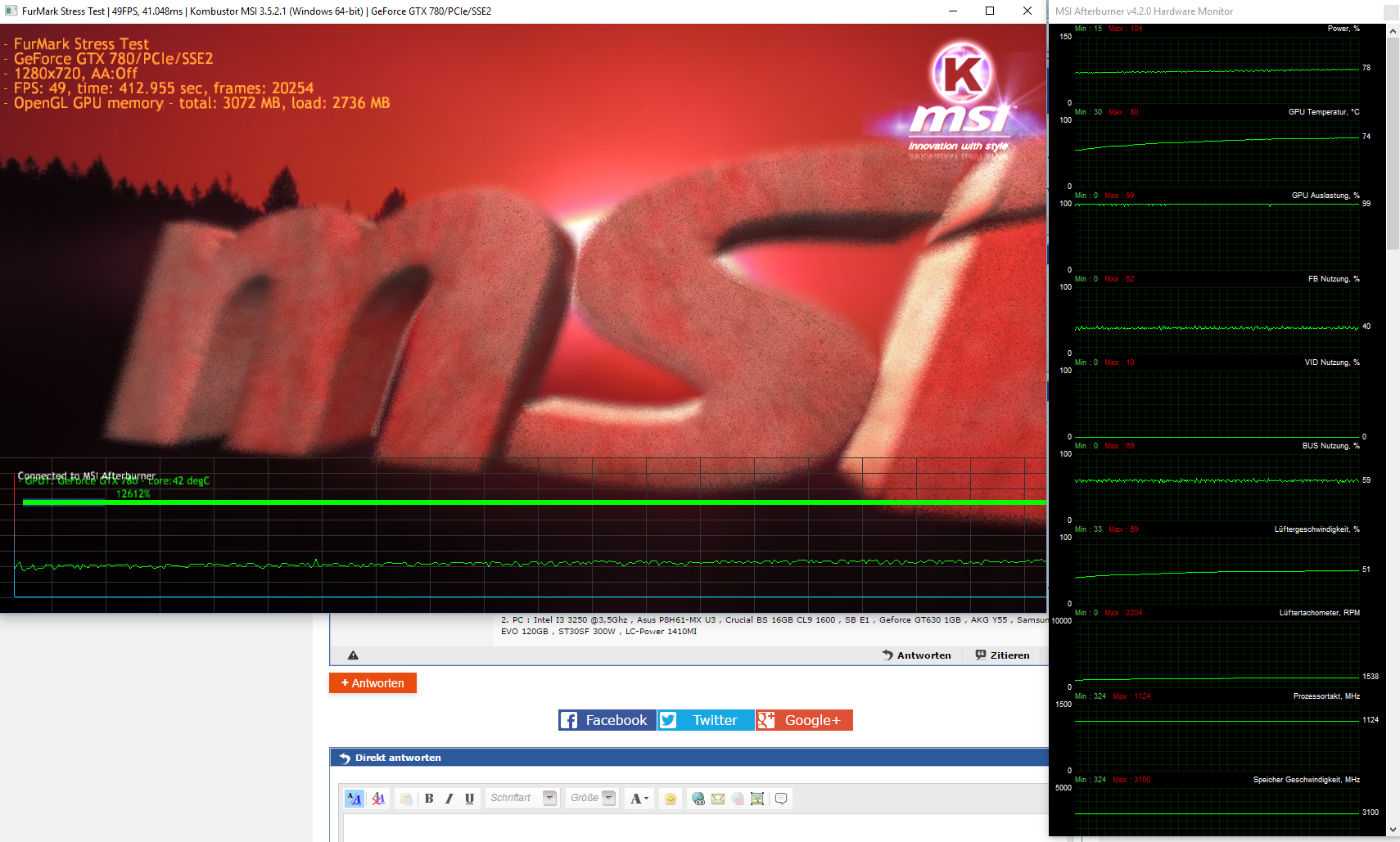This screenshot has height=842, width=1400.
Task: Click the GPU Temperatur, °C graph label
Action: click(1324, 112)
